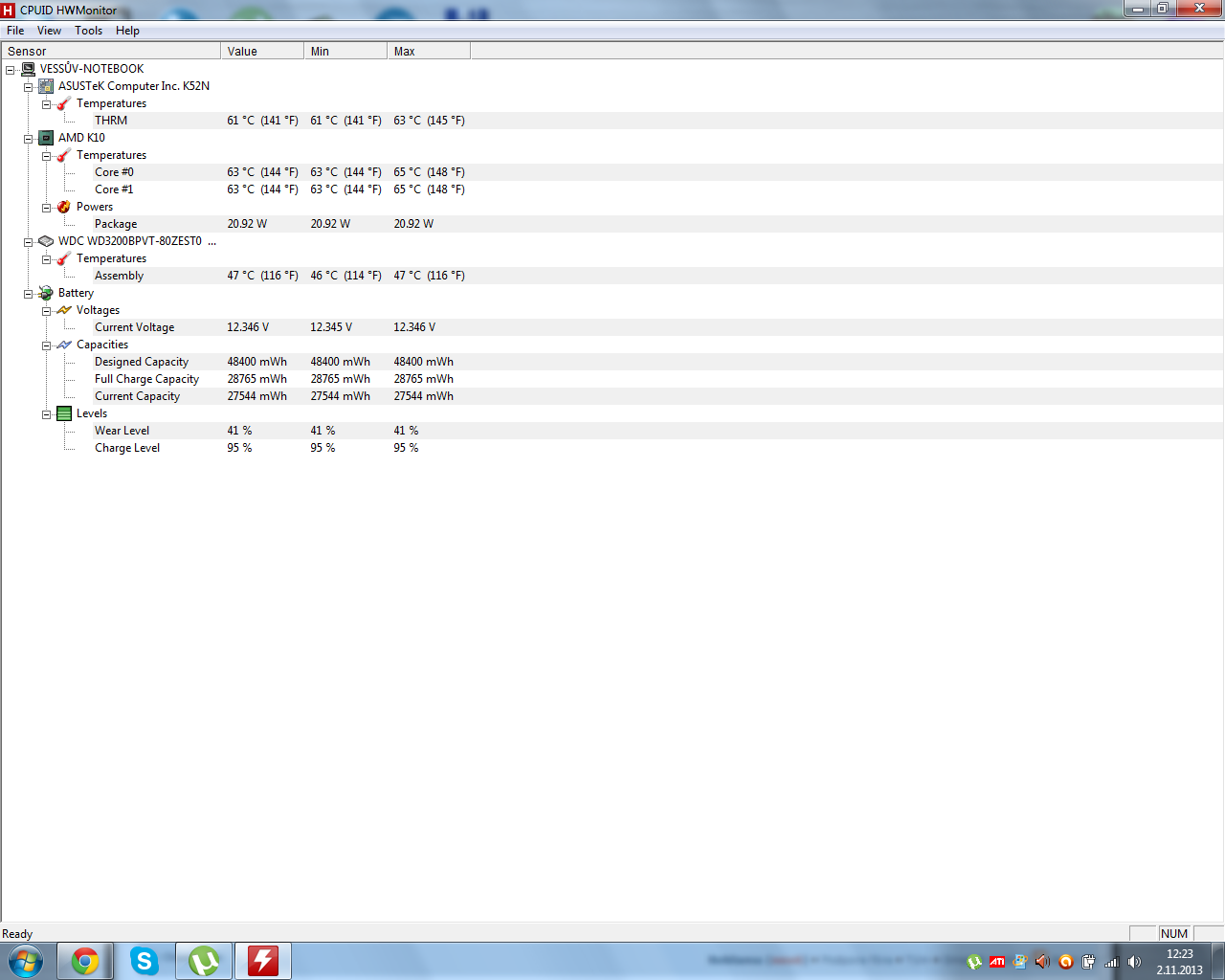Click the CPU chip icon beside AMD K10
Image resolution: width=1225 pixels, height=980 pixels.
[46, 138]
